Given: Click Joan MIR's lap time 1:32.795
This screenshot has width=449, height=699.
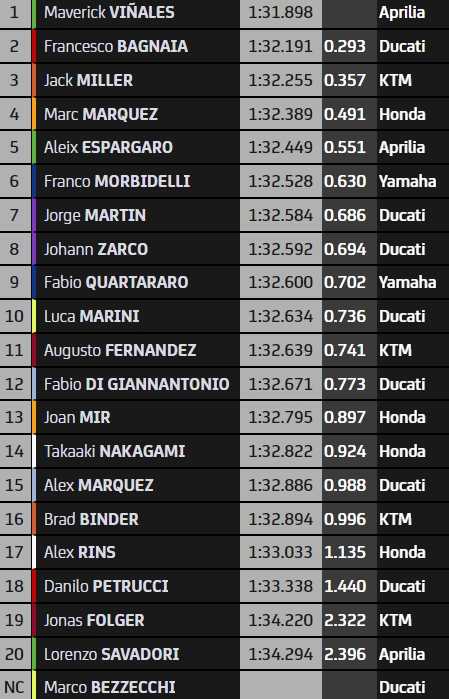Looking at the screenshot, I should tap(280, 417).
